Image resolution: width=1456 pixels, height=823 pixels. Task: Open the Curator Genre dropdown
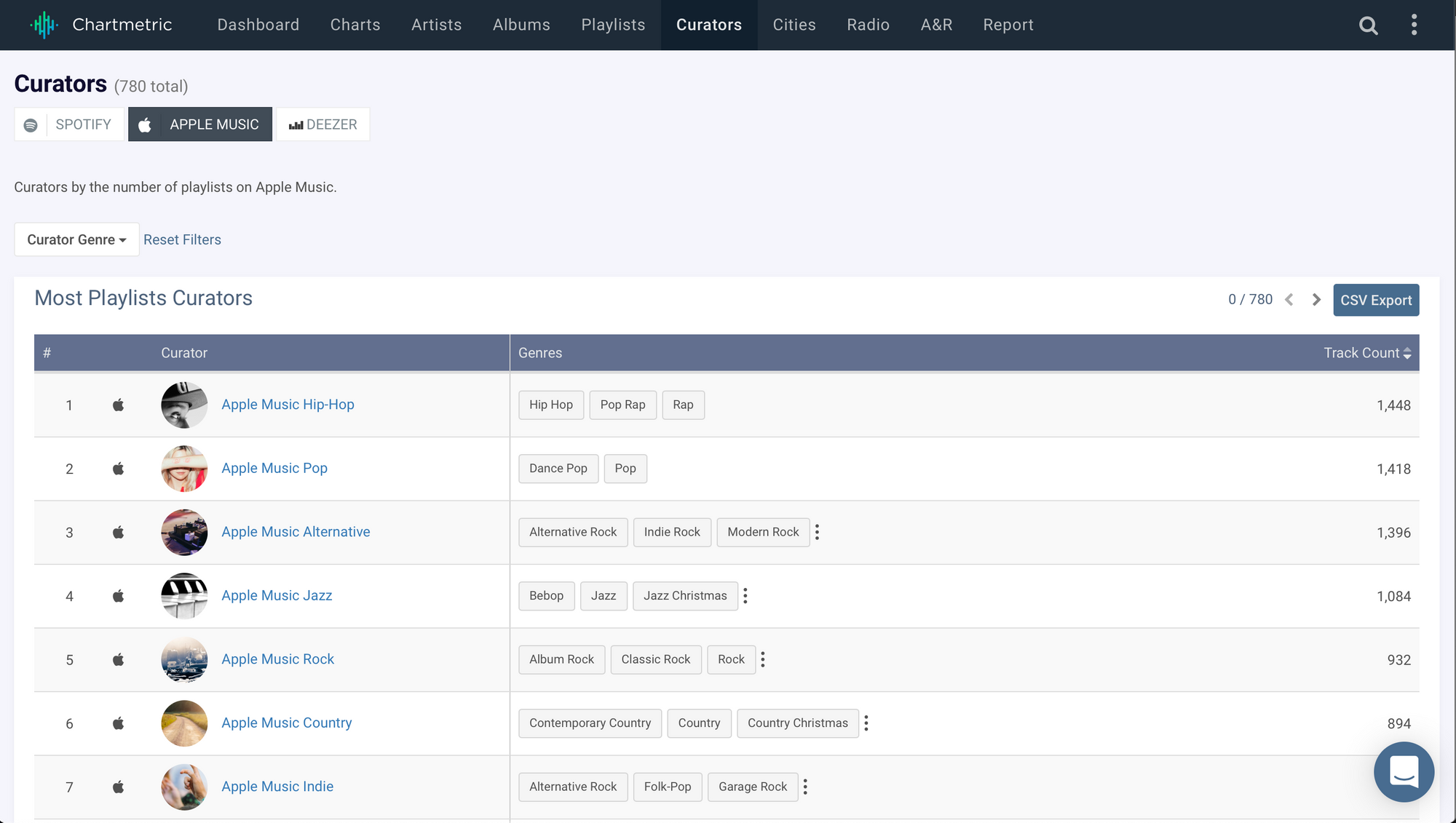(76, 239)
